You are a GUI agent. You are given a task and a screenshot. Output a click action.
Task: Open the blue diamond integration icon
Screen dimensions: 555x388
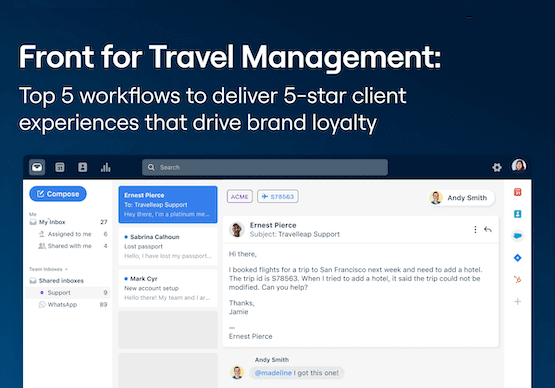coord(517,258)
